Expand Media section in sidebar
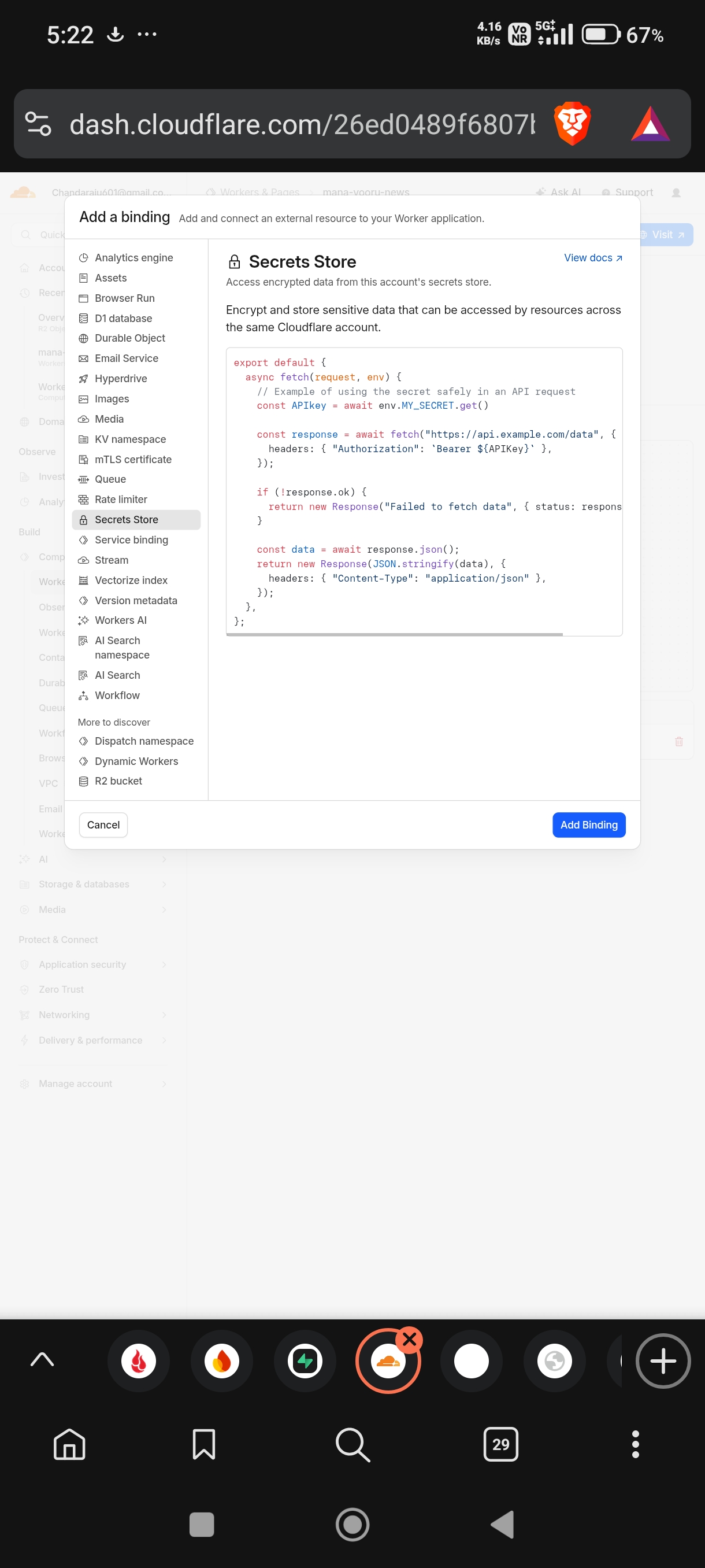Image resolution: width=705 pixels, height=1568 pixels. click(92, 909)
